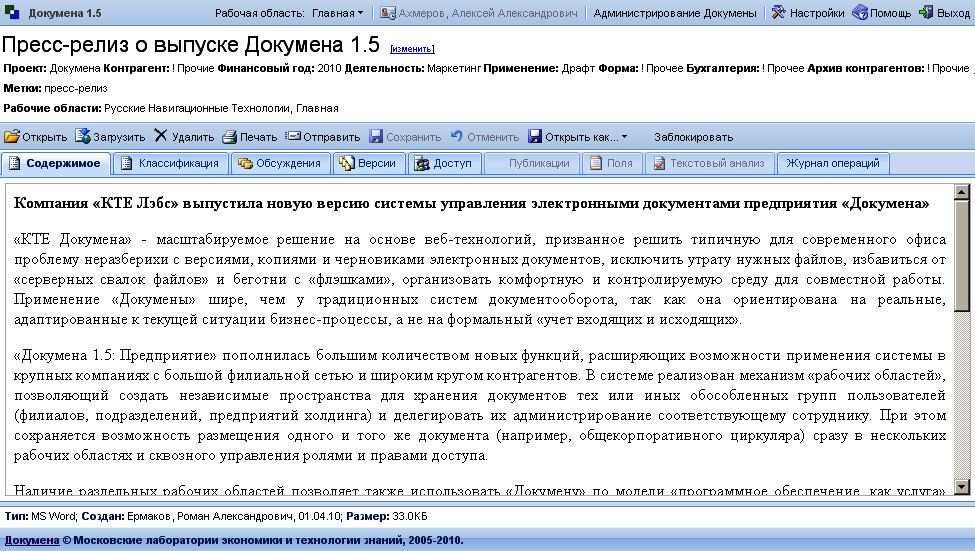Click the Удалить toolbar label
The width and height of the screenshot is (975, 551).
pos(193,137)
